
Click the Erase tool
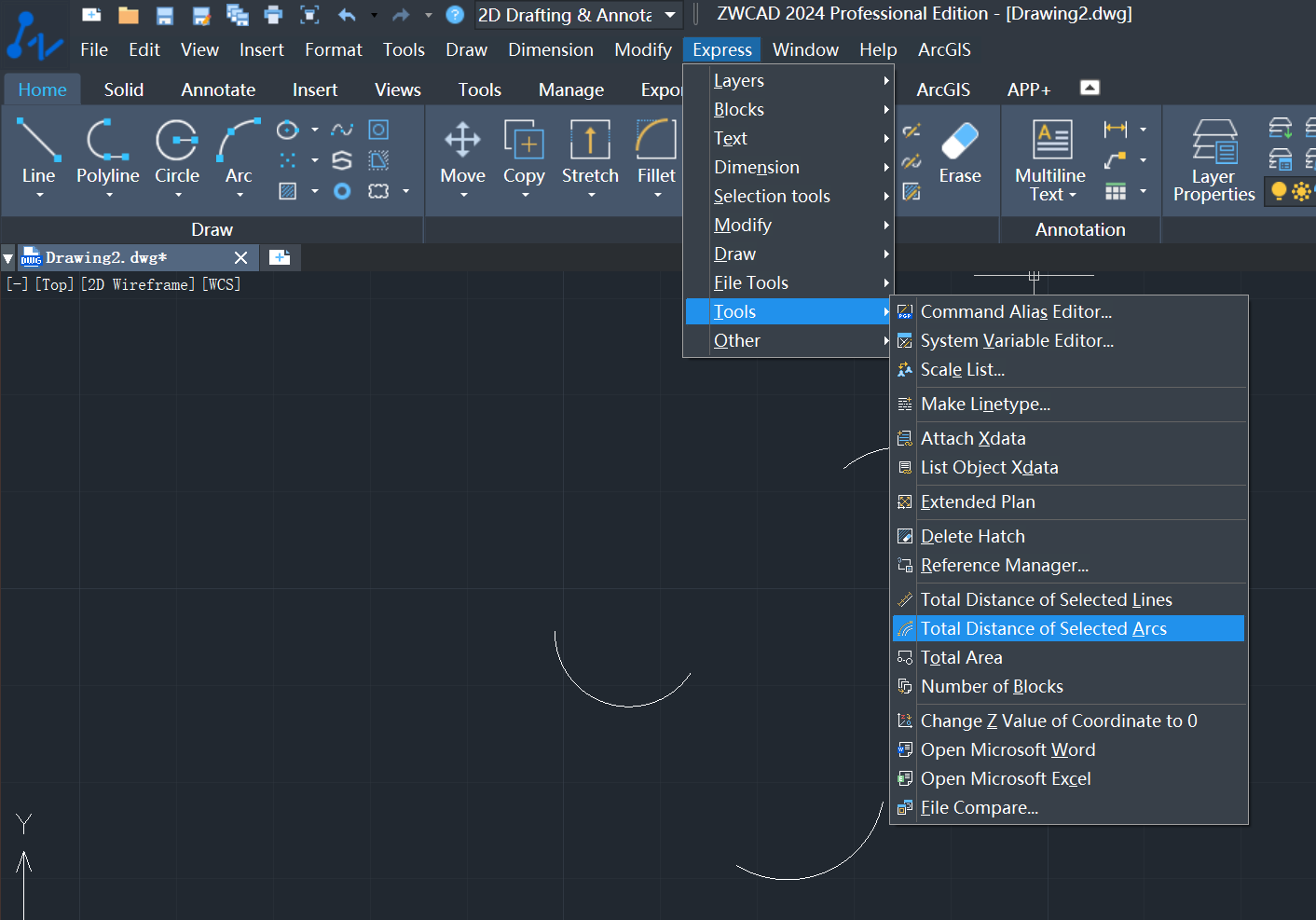[960, 152]
